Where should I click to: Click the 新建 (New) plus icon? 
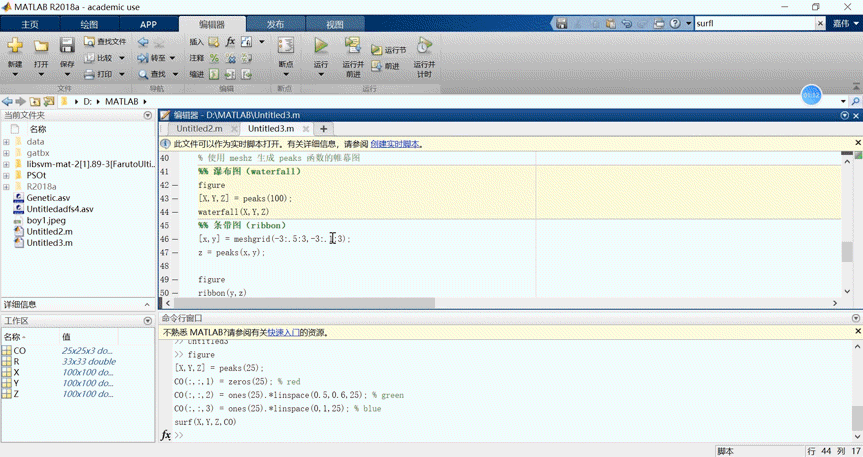tap(15, 46)
